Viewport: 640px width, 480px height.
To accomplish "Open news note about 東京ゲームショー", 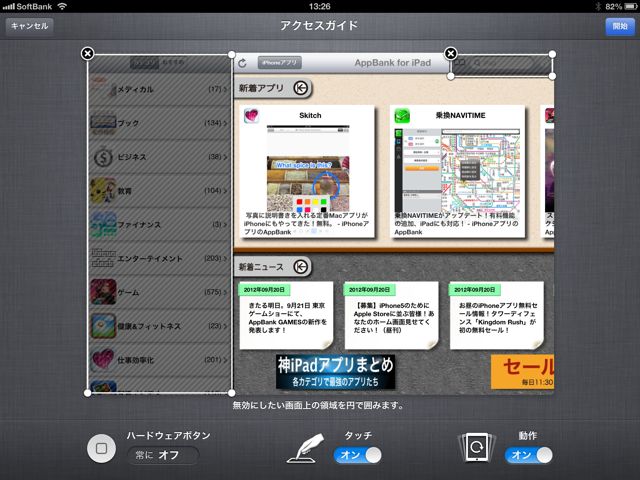I will (287, 316).
